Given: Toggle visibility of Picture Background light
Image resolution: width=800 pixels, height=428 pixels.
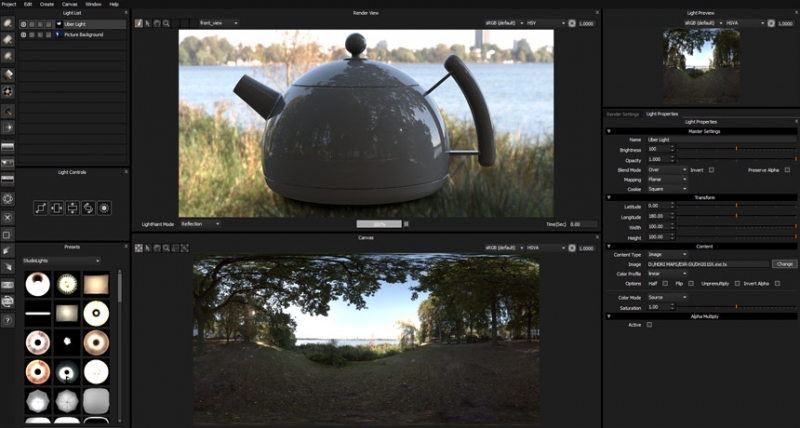Looking at the screenshot, I should 23,35.
